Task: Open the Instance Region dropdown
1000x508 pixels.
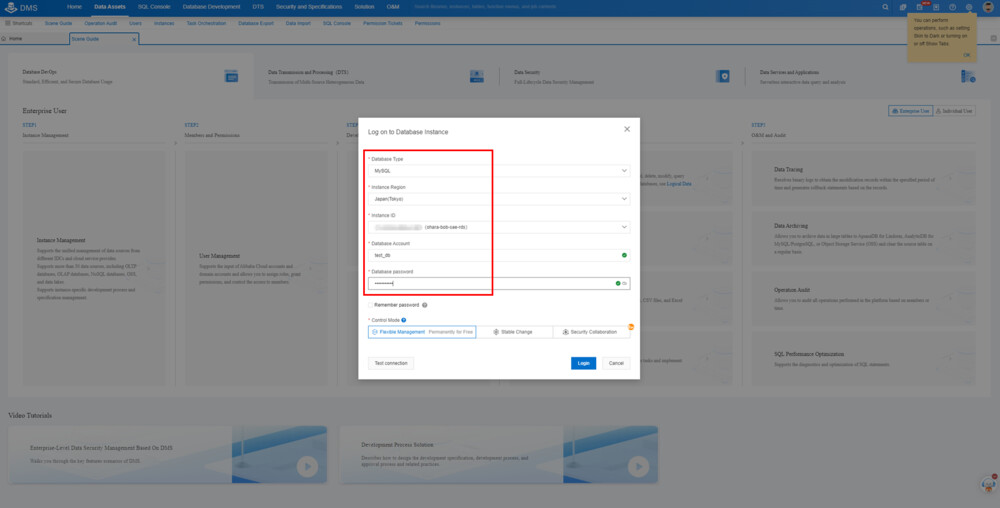Action: [498, 199]
